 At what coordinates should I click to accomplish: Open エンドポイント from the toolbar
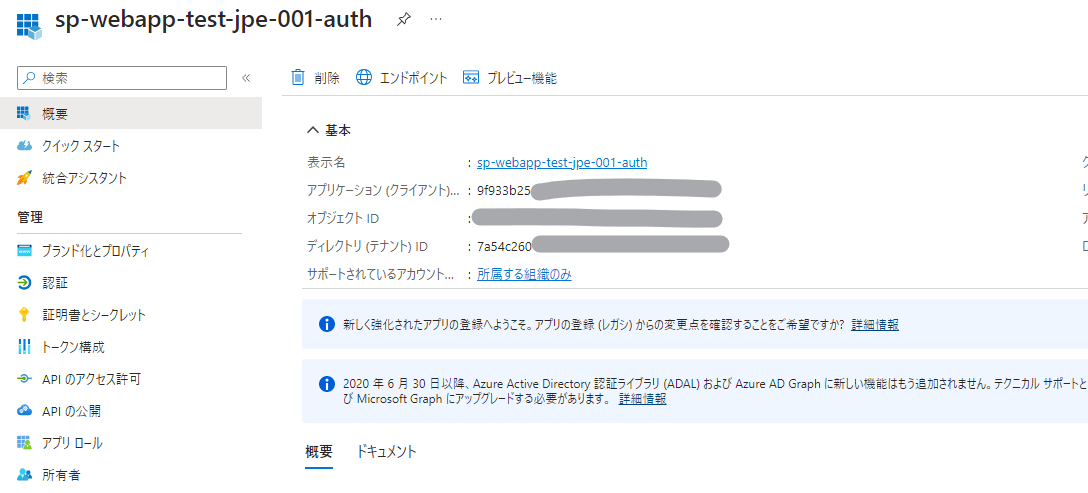click(x=414, y=78)
